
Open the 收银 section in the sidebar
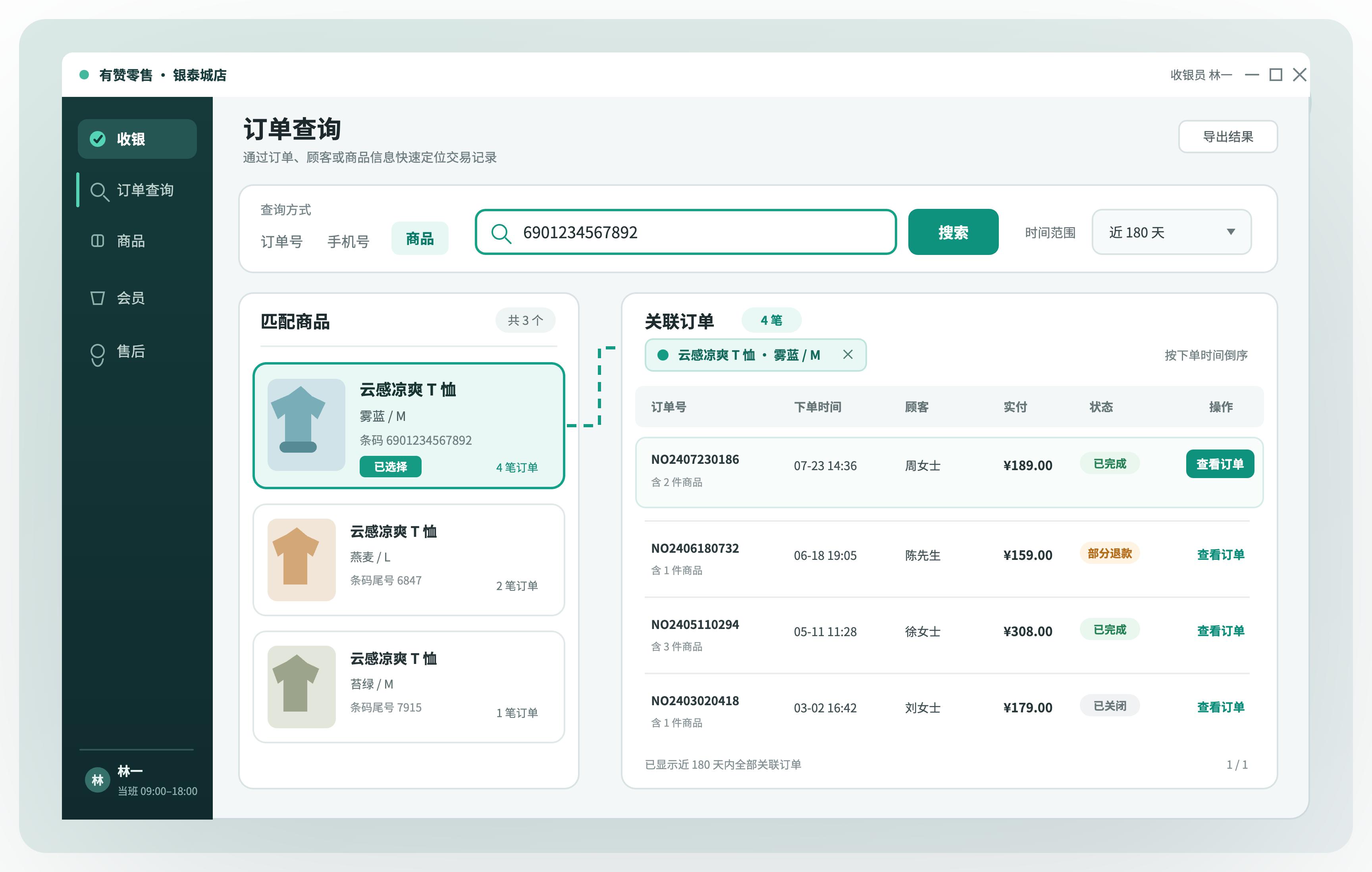pyautogui.click(x=137, y=139)
